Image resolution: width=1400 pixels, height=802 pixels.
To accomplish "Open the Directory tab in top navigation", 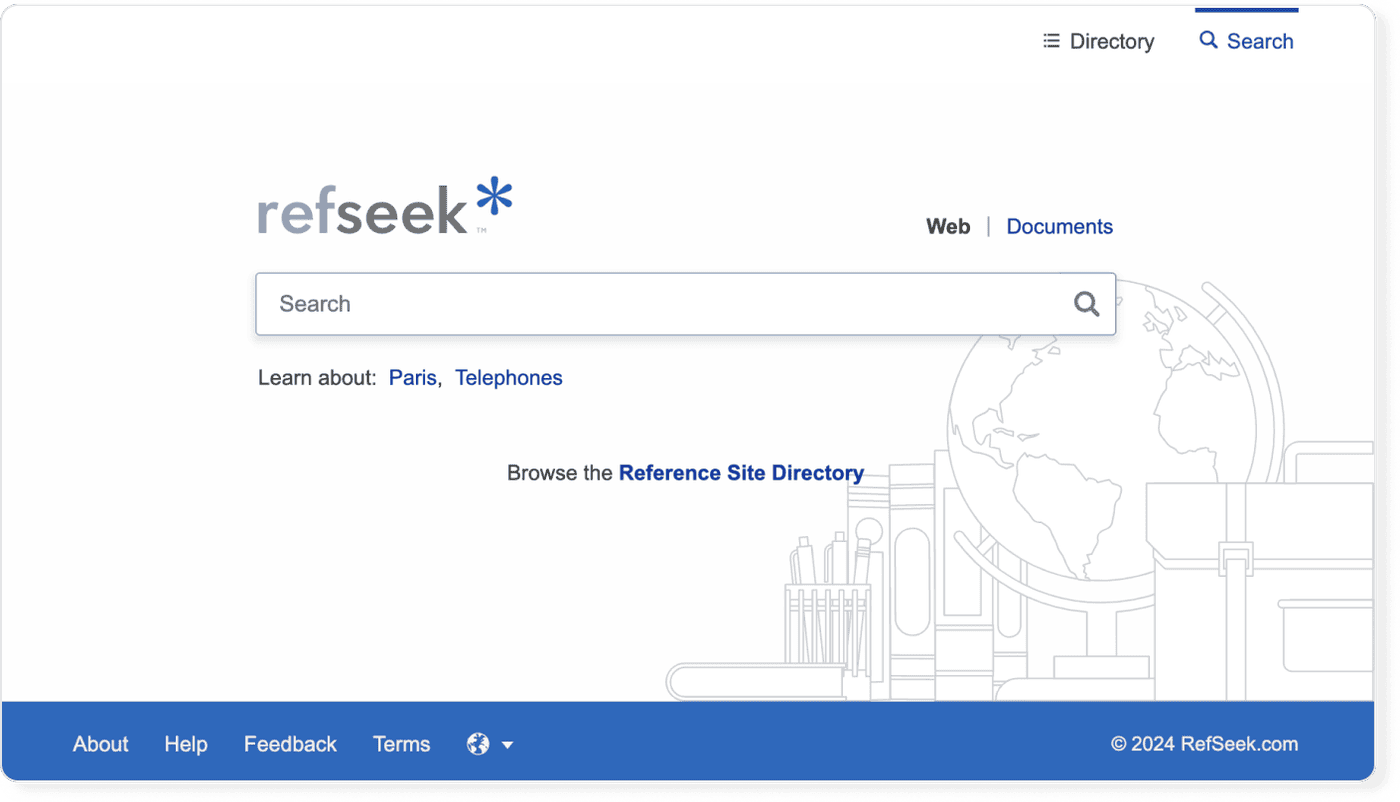I will tap(1098, 41).
